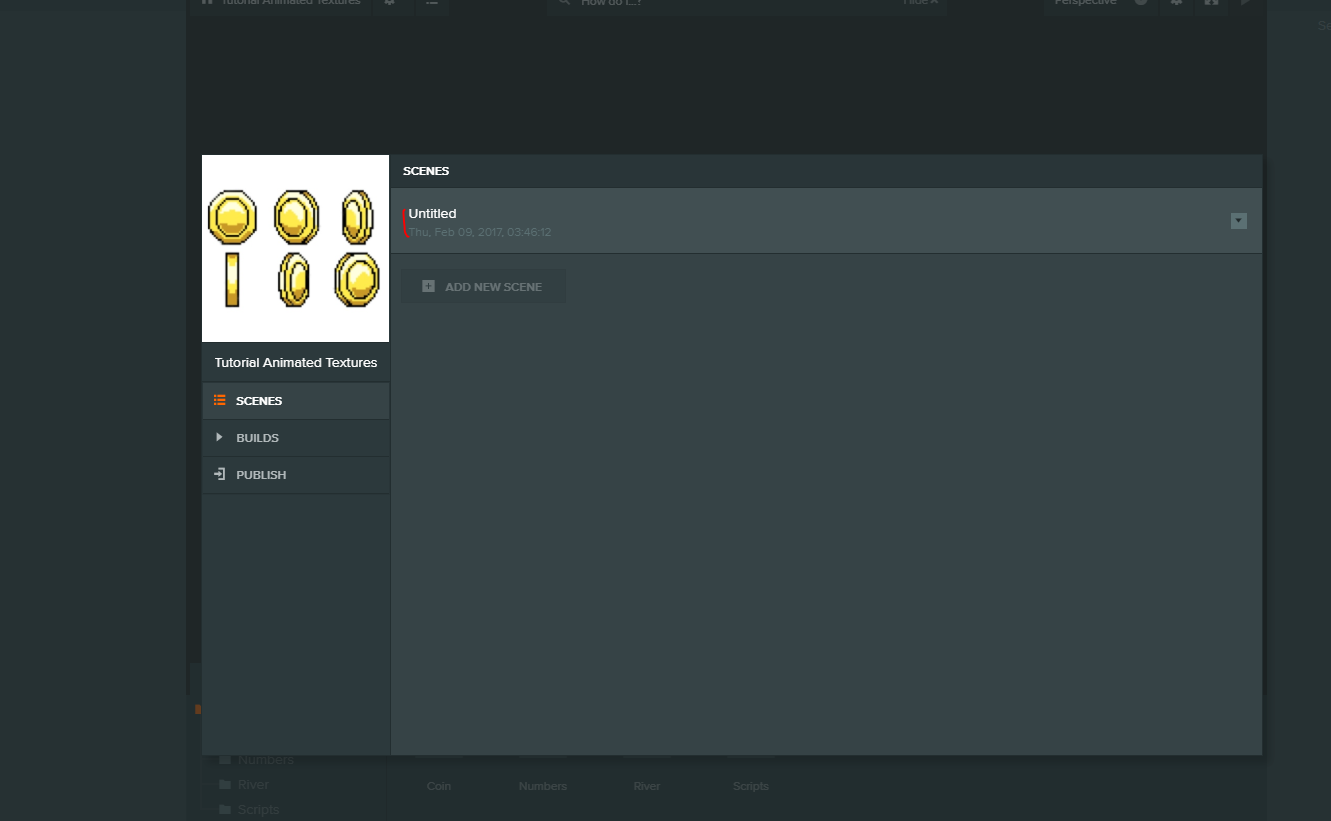
Task: Click Coin label in background asset grid
Action: (439, 786)
